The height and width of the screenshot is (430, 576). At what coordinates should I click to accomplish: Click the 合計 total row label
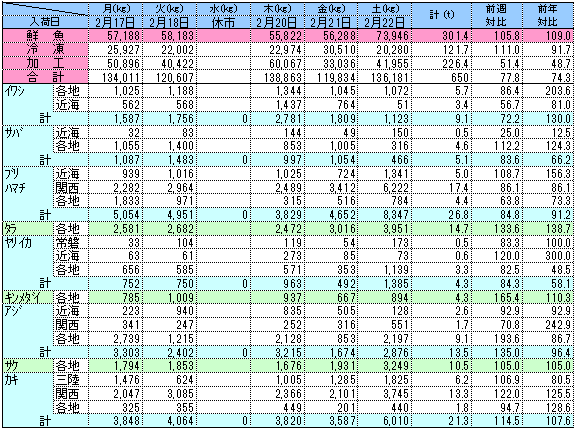tap(45, 77)
